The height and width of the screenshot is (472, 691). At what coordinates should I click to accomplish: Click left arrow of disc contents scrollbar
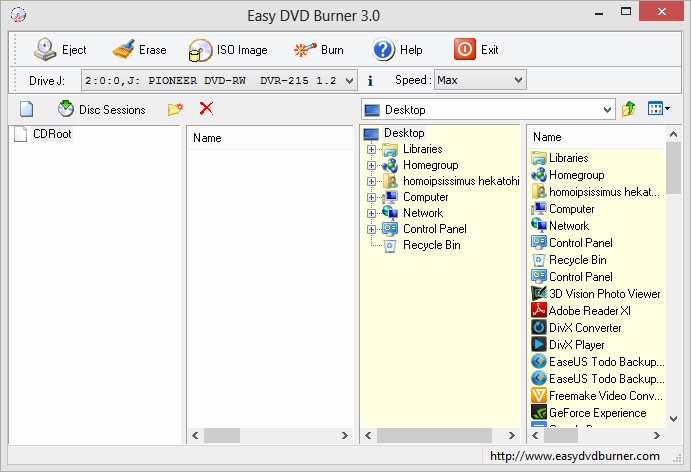pos(195,435)
